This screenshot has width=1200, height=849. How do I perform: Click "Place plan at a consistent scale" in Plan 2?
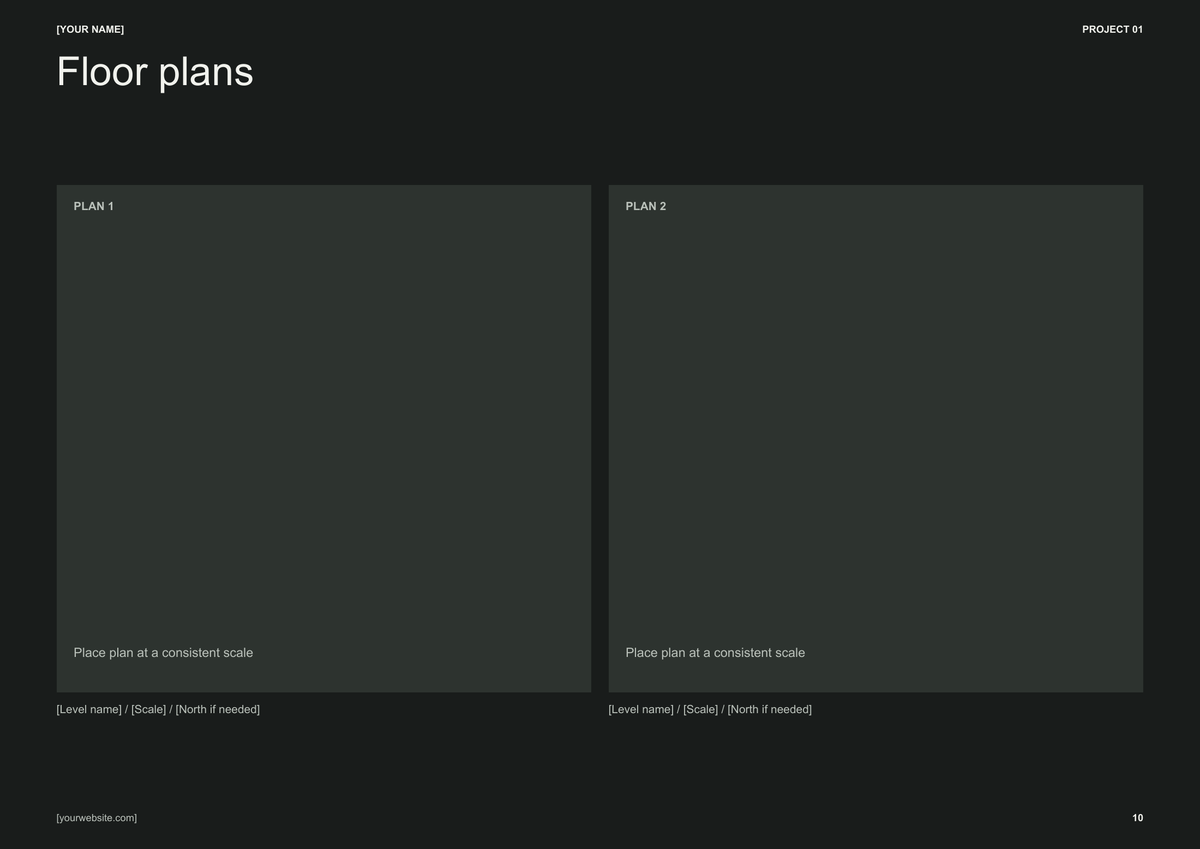coord(715,653)
